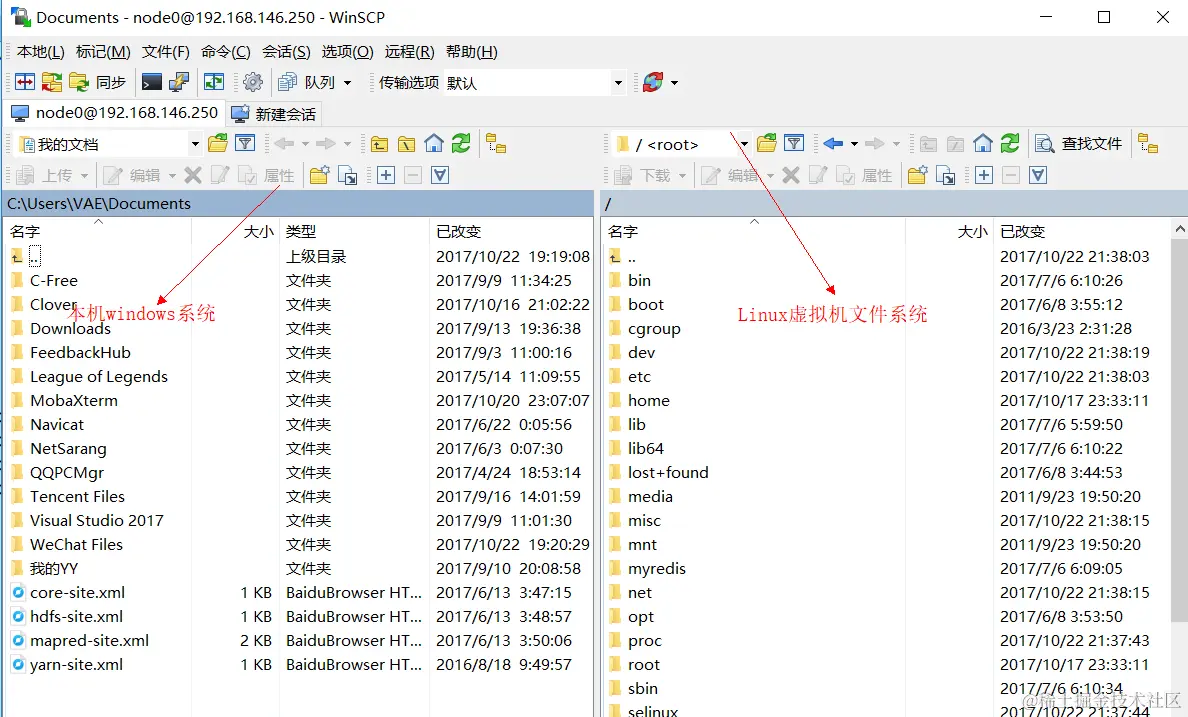Go to root directory in local panel

407,143
